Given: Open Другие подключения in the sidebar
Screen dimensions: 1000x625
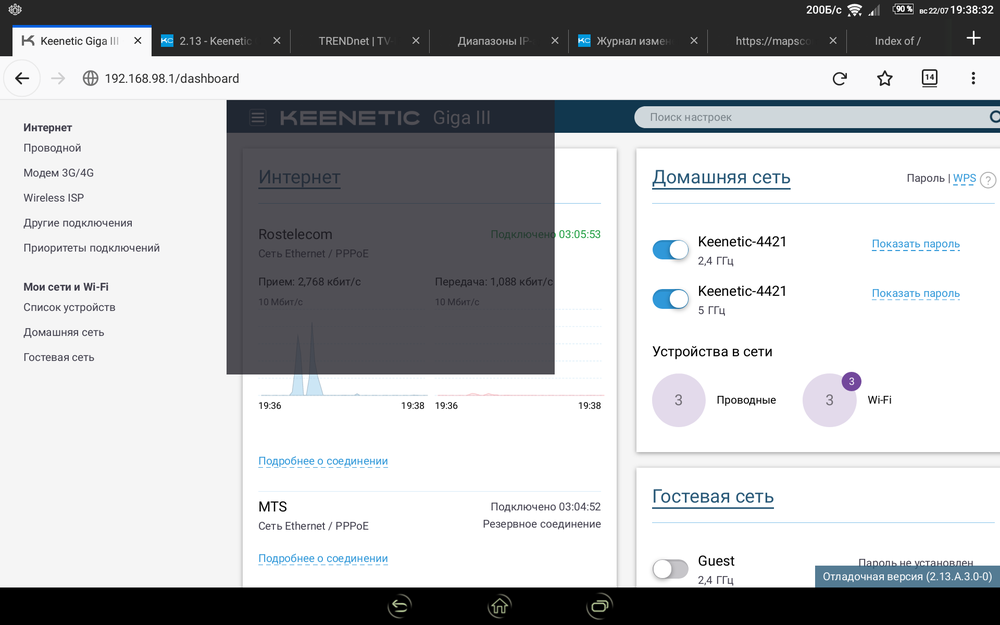Looking at the screenshot, I should point(78,223).
